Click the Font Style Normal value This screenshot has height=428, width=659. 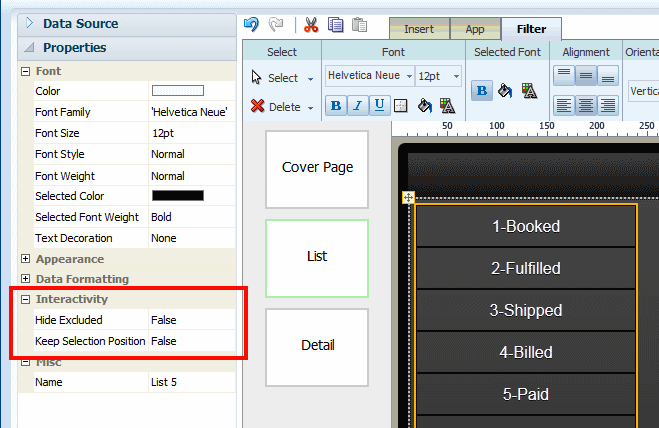click(192, 154)
